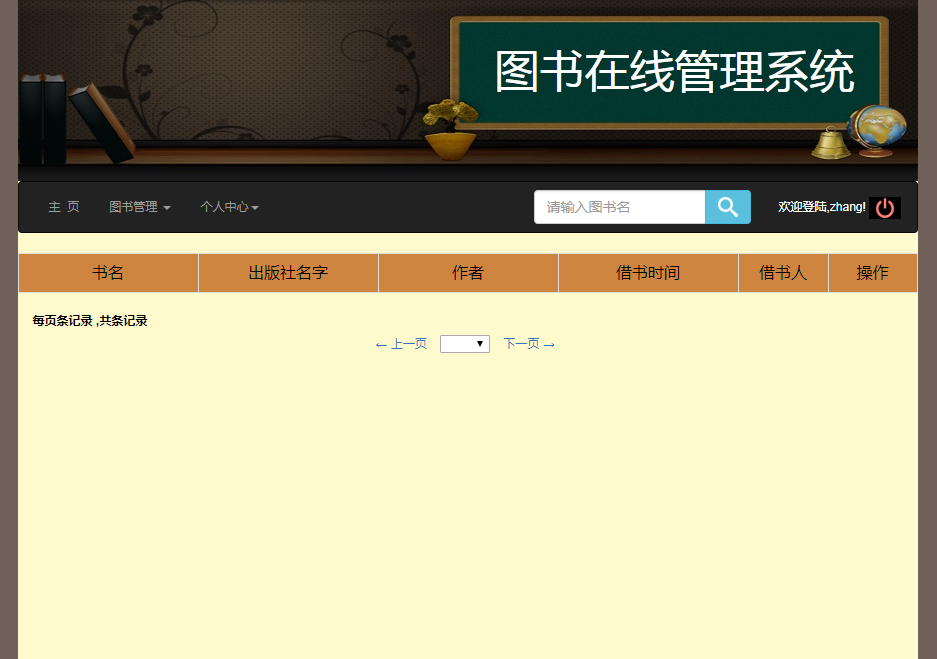Viewport: 937px width, 659px height.
Task: Click the 欢迎登陆,zhang! greeting text
Action: tap(822, 207)
